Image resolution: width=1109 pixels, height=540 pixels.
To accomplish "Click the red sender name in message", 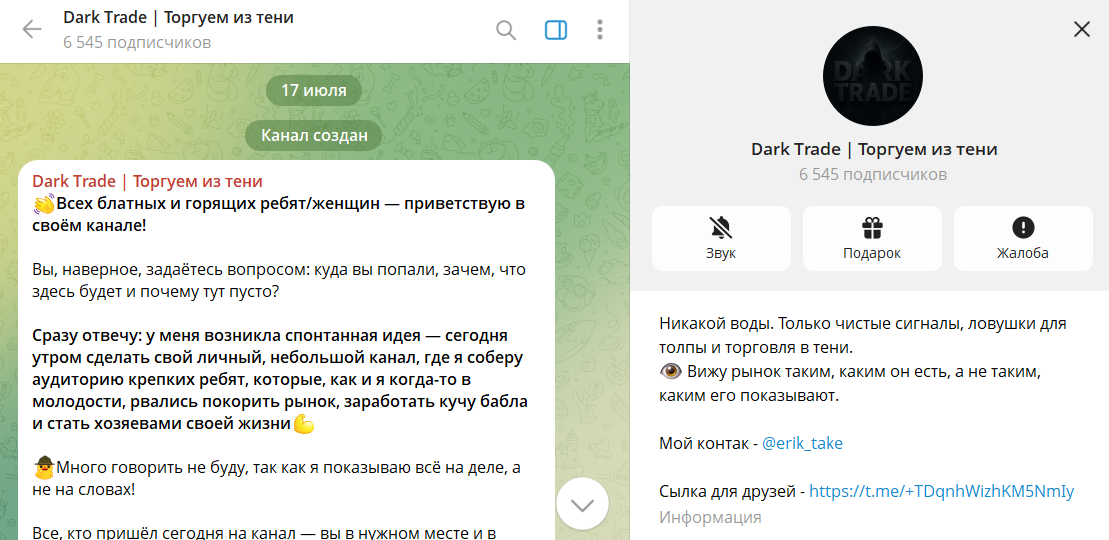I will point(147,181).
